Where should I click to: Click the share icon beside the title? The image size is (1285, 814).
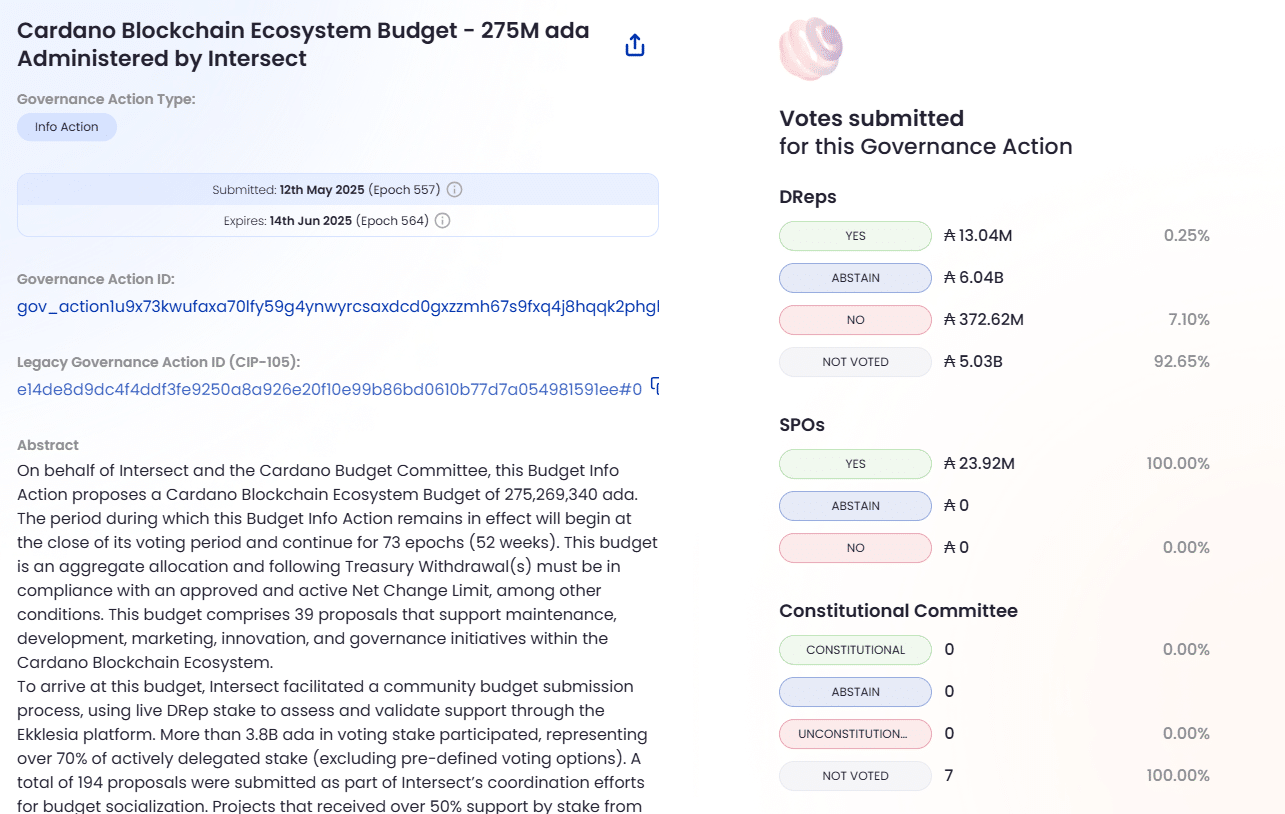[x=634, y=45]
